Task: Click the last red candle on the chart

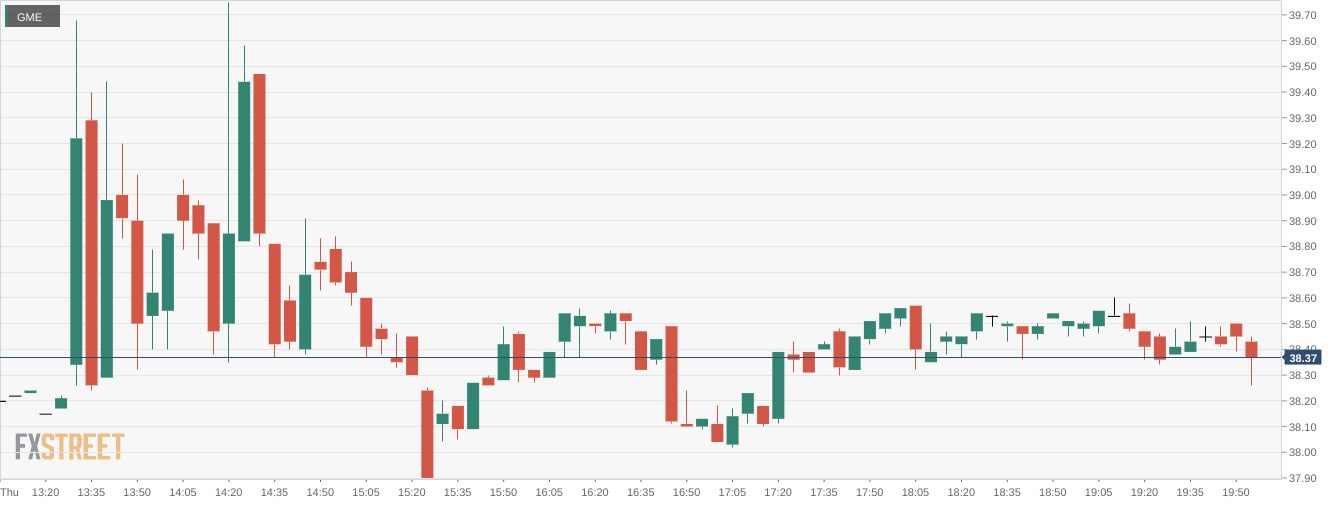Action: click(x=1251, y=349)
